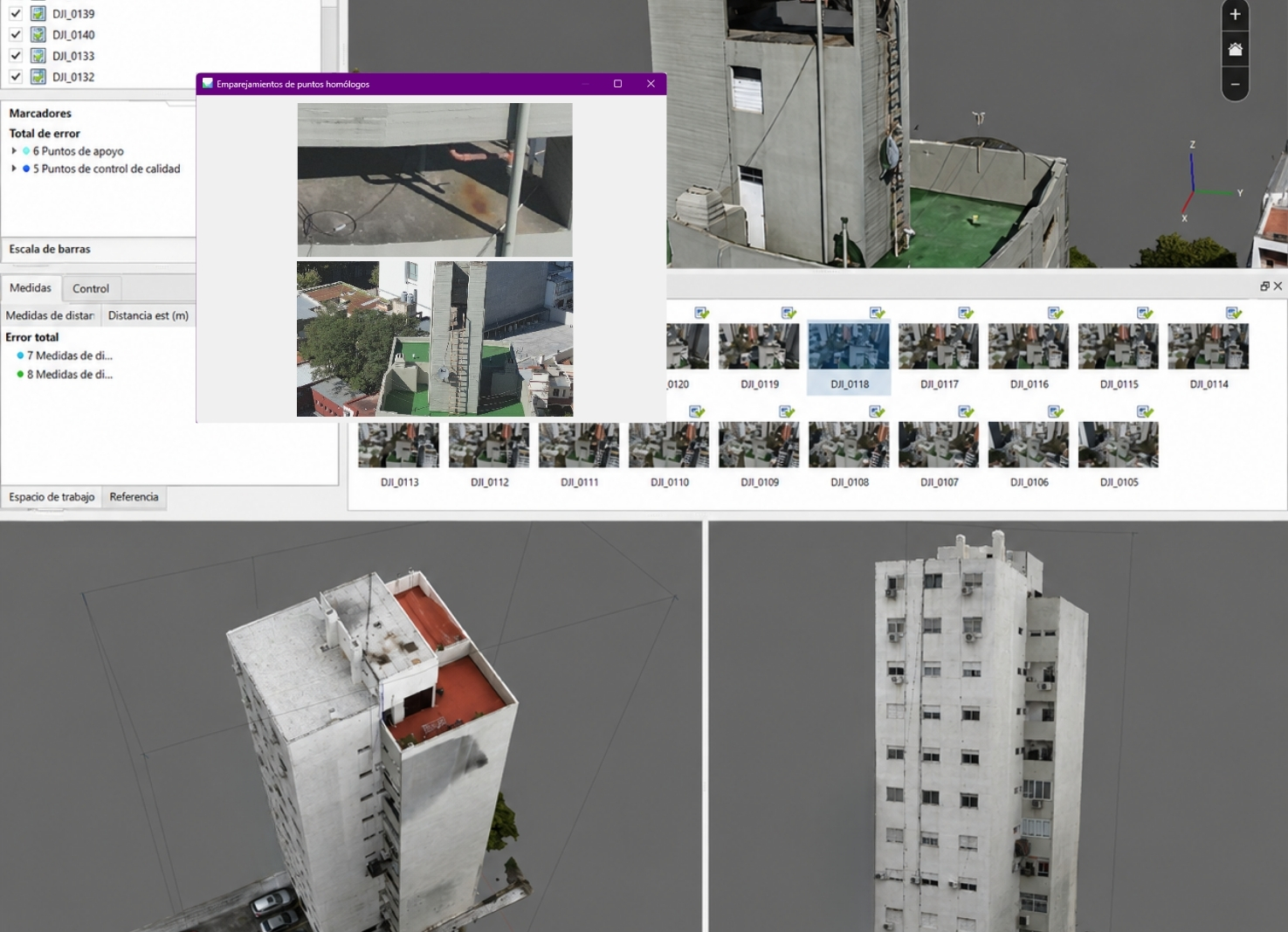Click the lower aerial building image in dialog
Viewport: 1288px width, 932px height.
pyautogui.click(x=435, y=339)
